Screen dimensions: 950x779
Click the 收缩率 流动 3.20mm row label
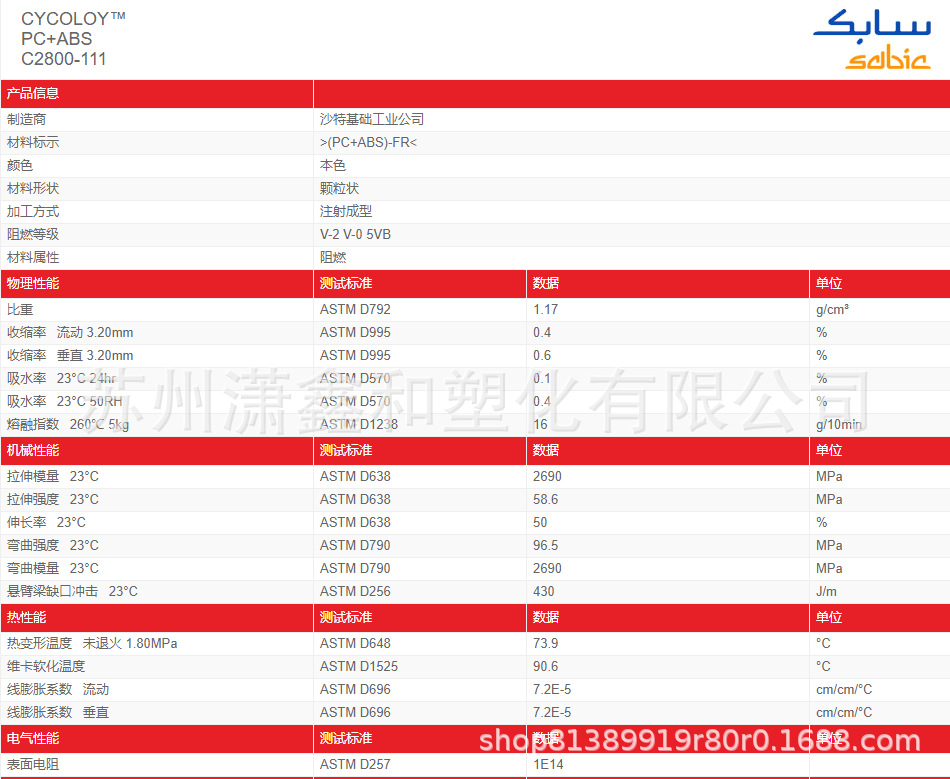[70, 333]
